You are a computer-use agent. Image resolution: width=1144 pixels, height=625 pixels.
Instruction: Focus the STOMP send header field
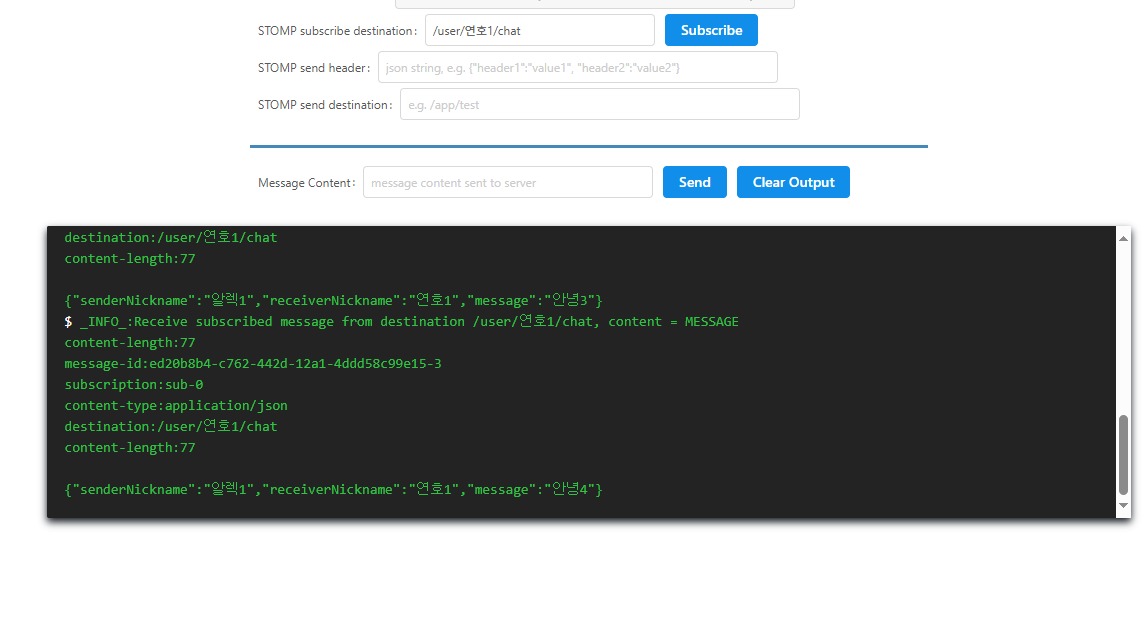pyautogui.click(x=578, y=67)
